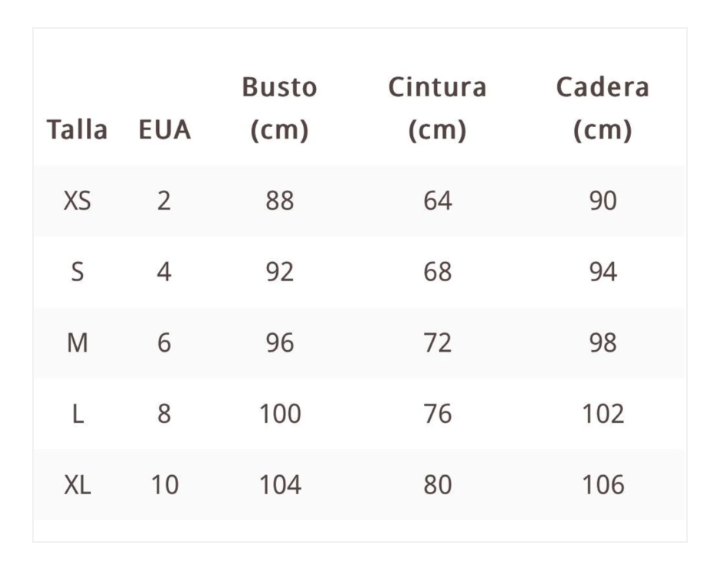The image size is (718, 570).
Task: Click the bust value 92
Action: coord(279,272)
